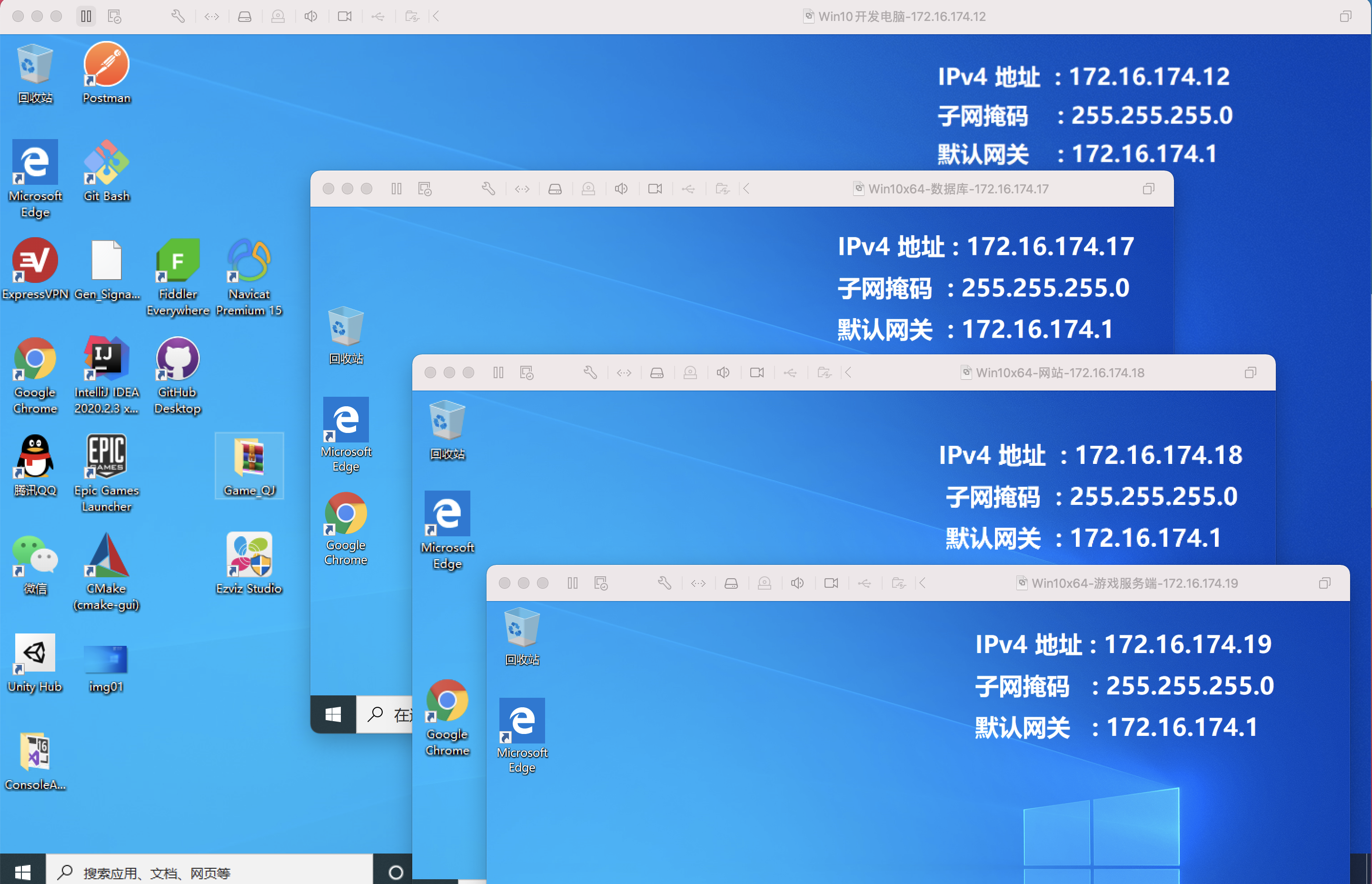Pause the Win10 开发电脑 virtual machine

pyautogui.click(x=86, y=17)
